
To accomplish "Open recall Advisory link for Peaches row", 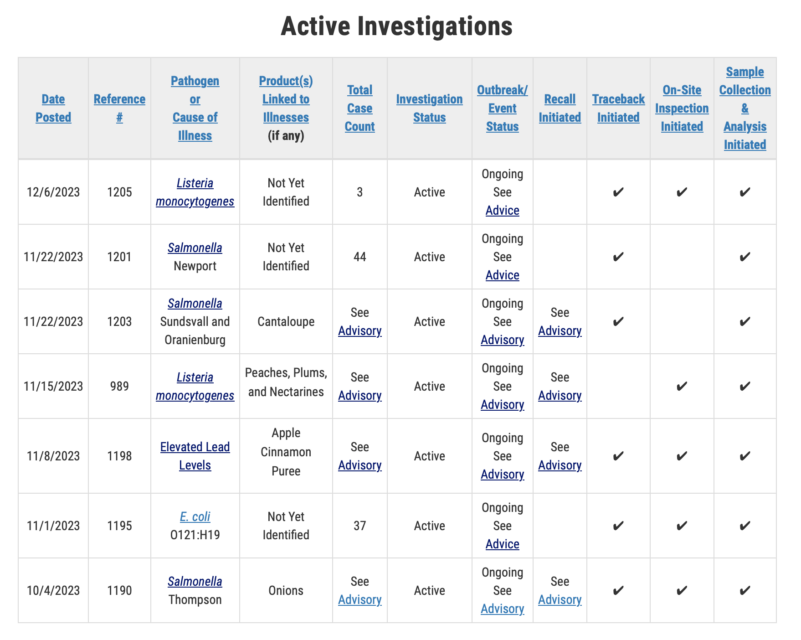I will click(x=559, y=396).
